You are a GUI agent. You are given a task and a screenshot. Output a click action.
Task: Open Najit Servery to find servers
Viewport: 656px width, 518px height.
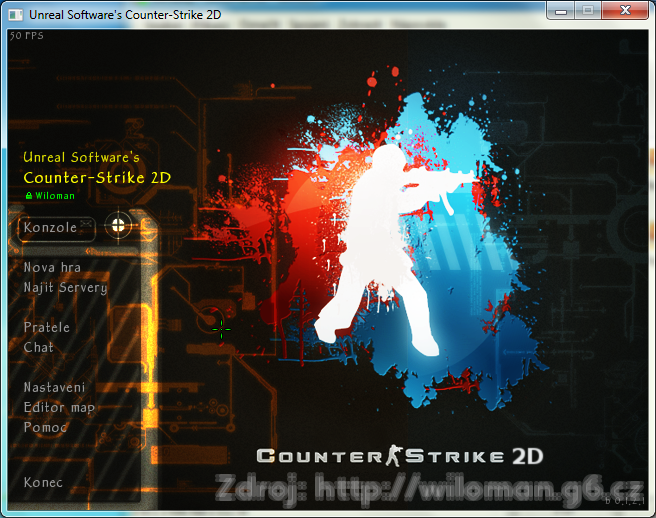(66, 288)
